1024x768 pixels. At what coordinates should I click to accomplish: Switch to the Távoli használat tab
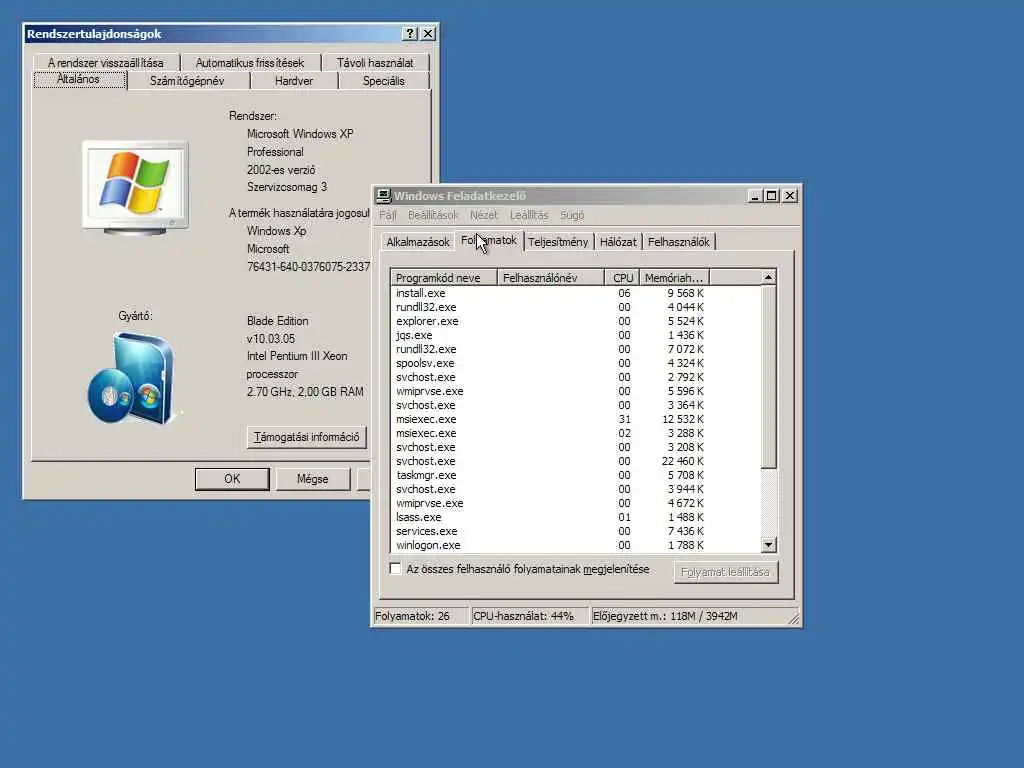click(x=375, y=63)
